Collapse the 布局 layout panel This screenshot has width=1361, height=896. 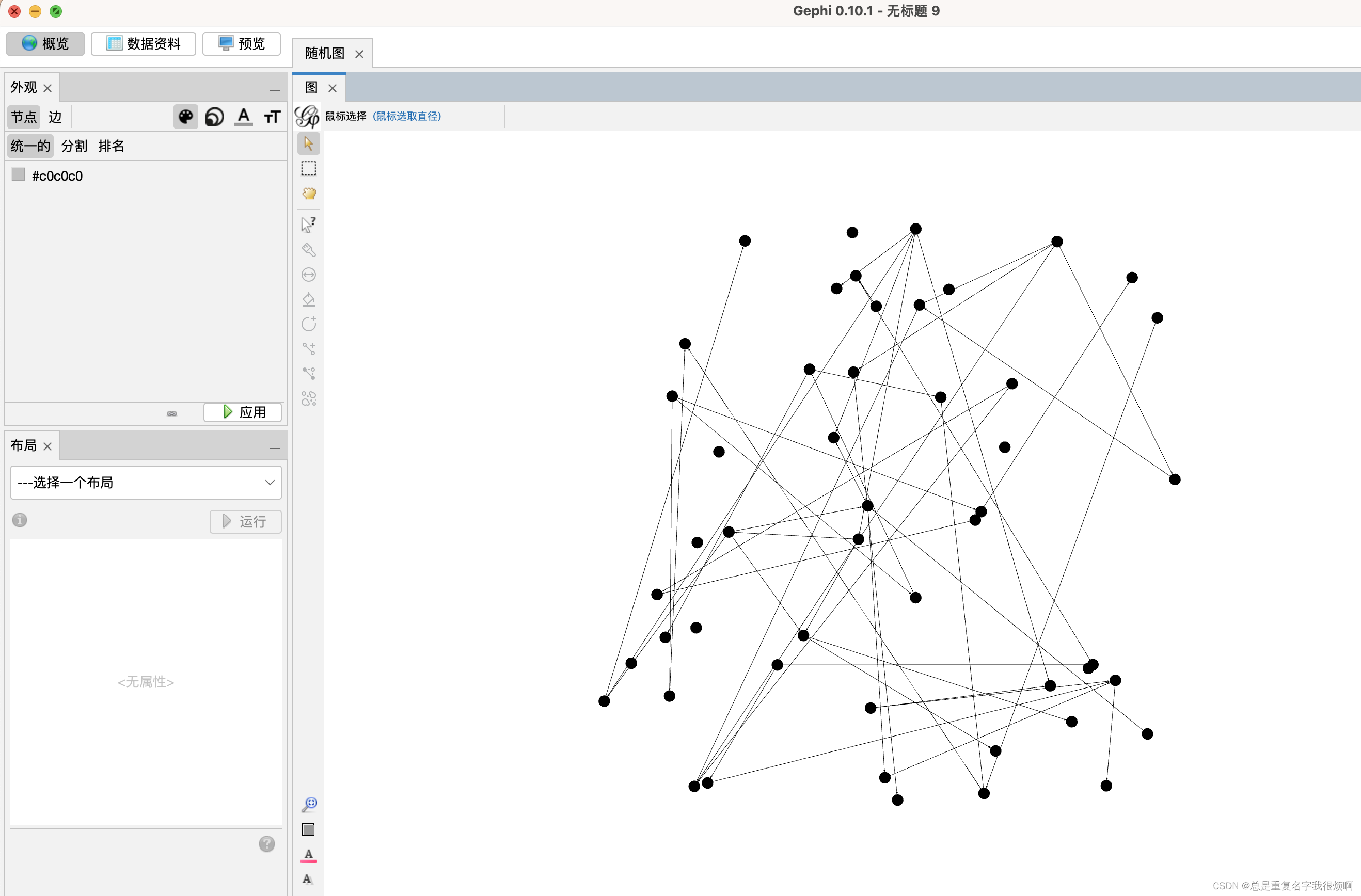(275, 447)
